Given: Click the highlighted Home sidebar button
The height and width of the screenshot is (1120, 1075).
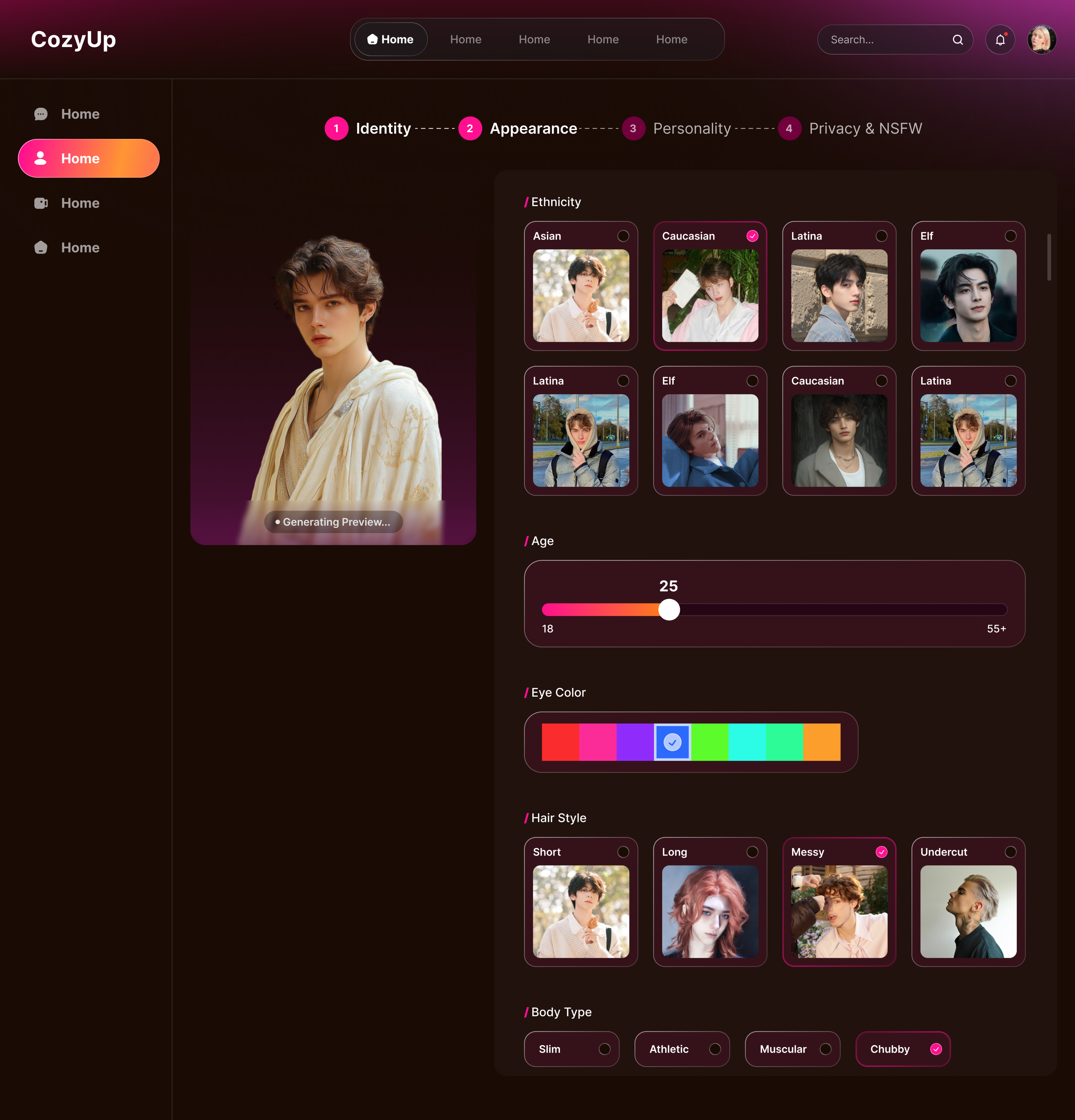Looking at the screenshot, I should click(x=89, y=158).
